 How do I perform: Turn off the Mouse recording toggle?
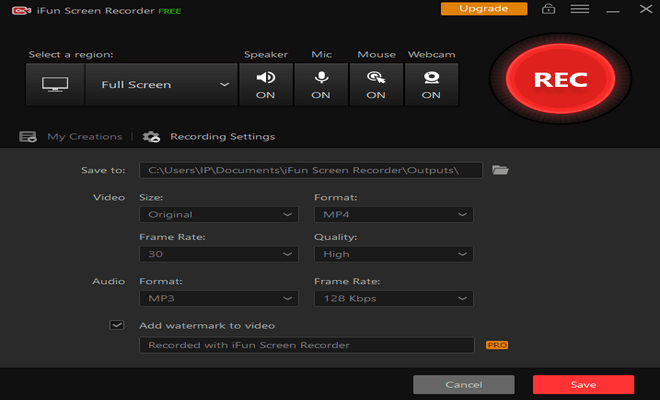[376, 84]
